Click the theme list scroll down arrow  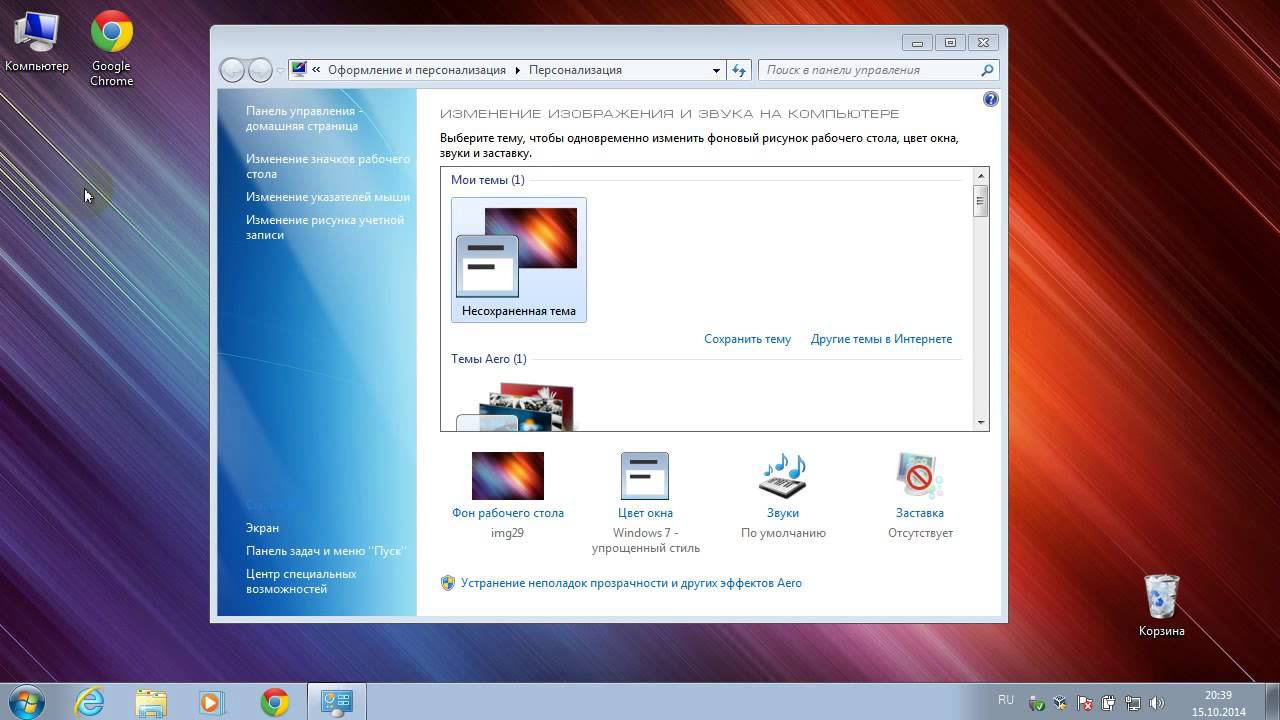click(x=980, y=423)
